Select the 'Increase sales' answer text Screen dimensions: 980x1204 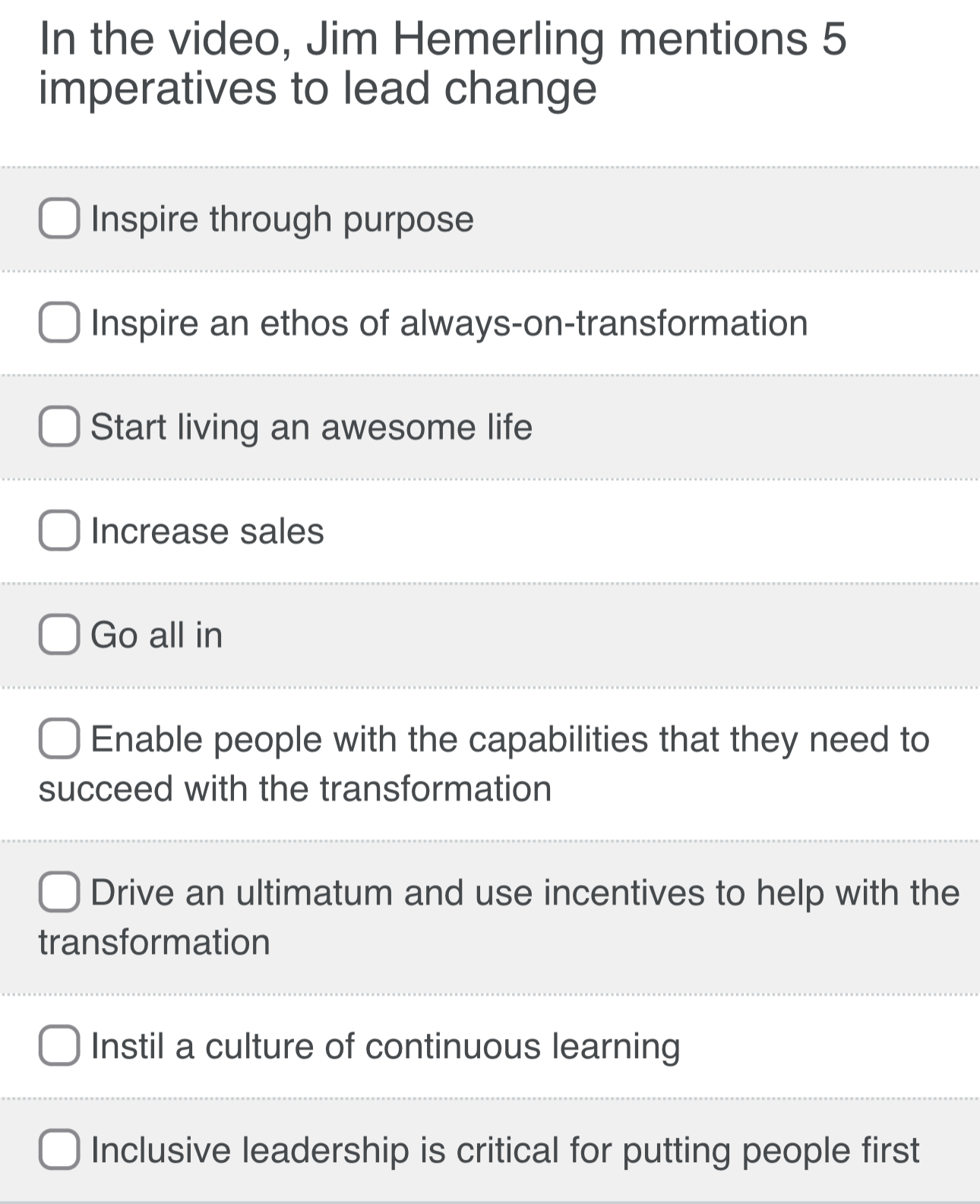tap(207, 532)
